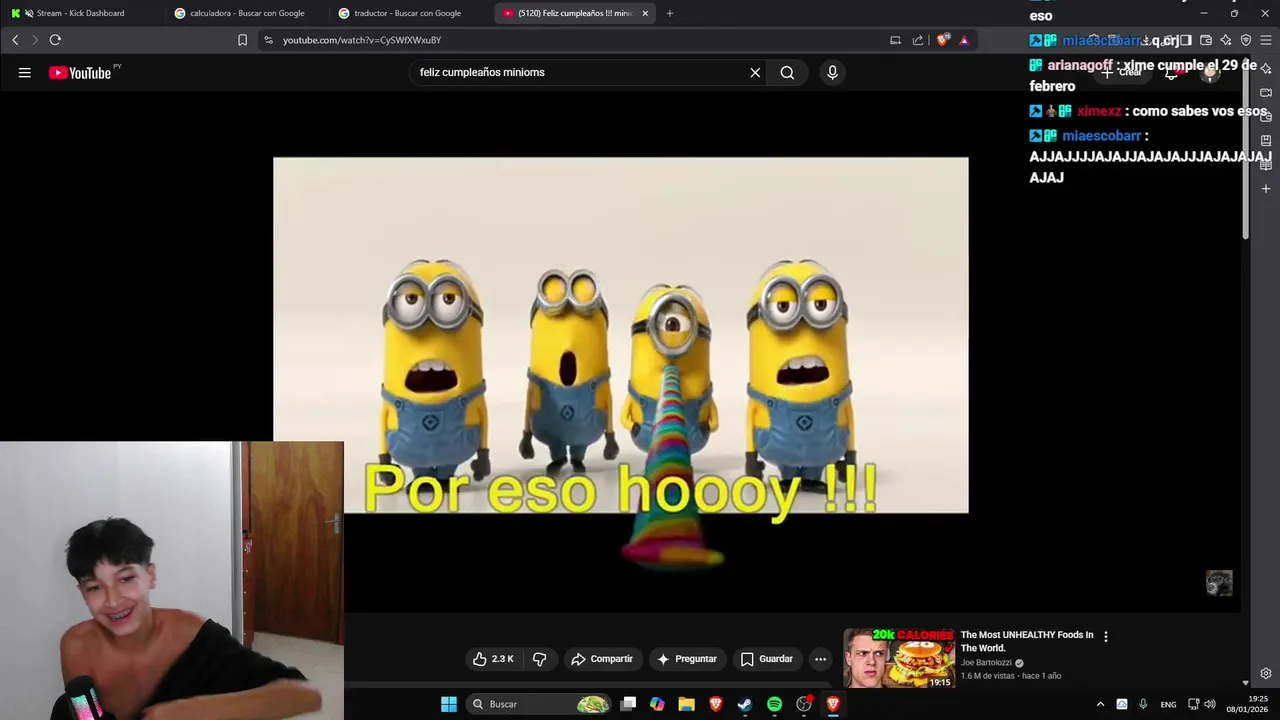Open the three-dot more actions menu

(820, 659)
